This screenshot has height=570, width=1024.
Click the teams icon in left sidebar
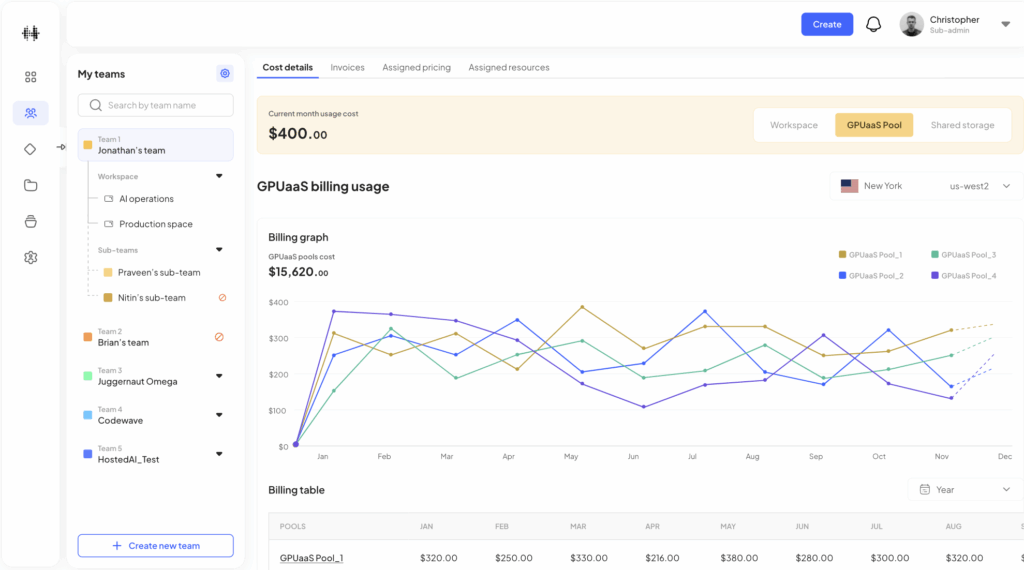[30, 113]
